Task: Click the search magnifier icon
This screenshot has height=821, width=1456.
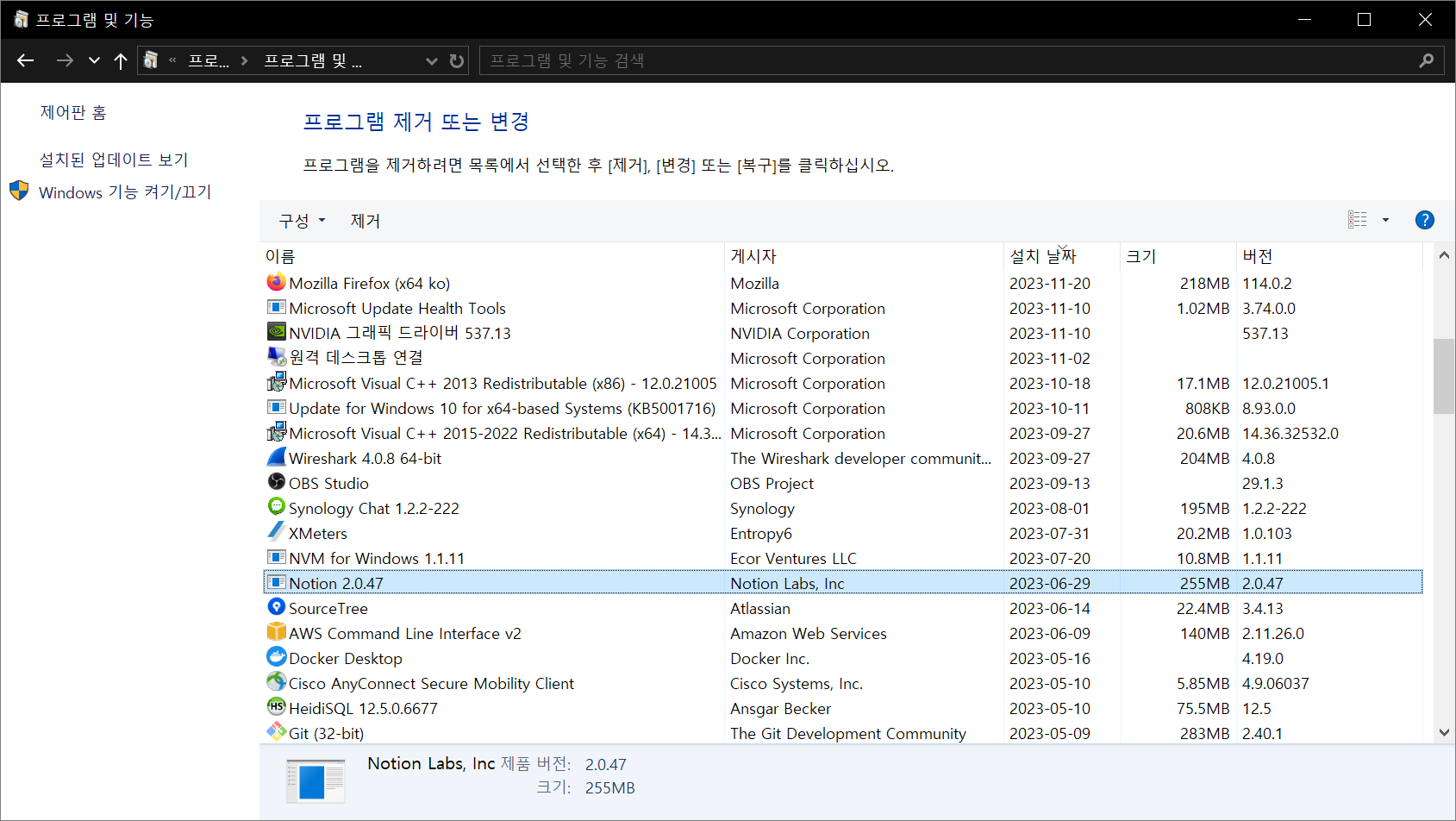Action: [1427, 60]
